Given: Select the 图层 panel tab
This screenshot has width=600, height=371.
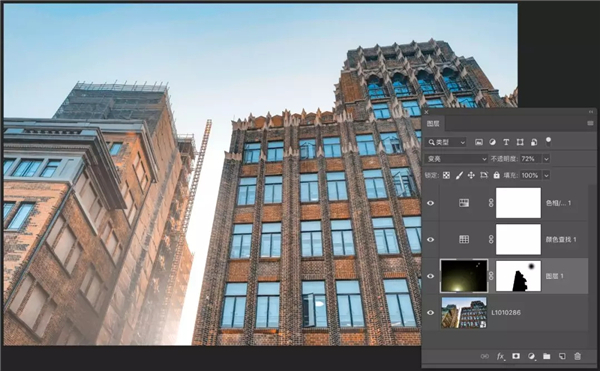Looking at the screenshot, I should (433, 123).
